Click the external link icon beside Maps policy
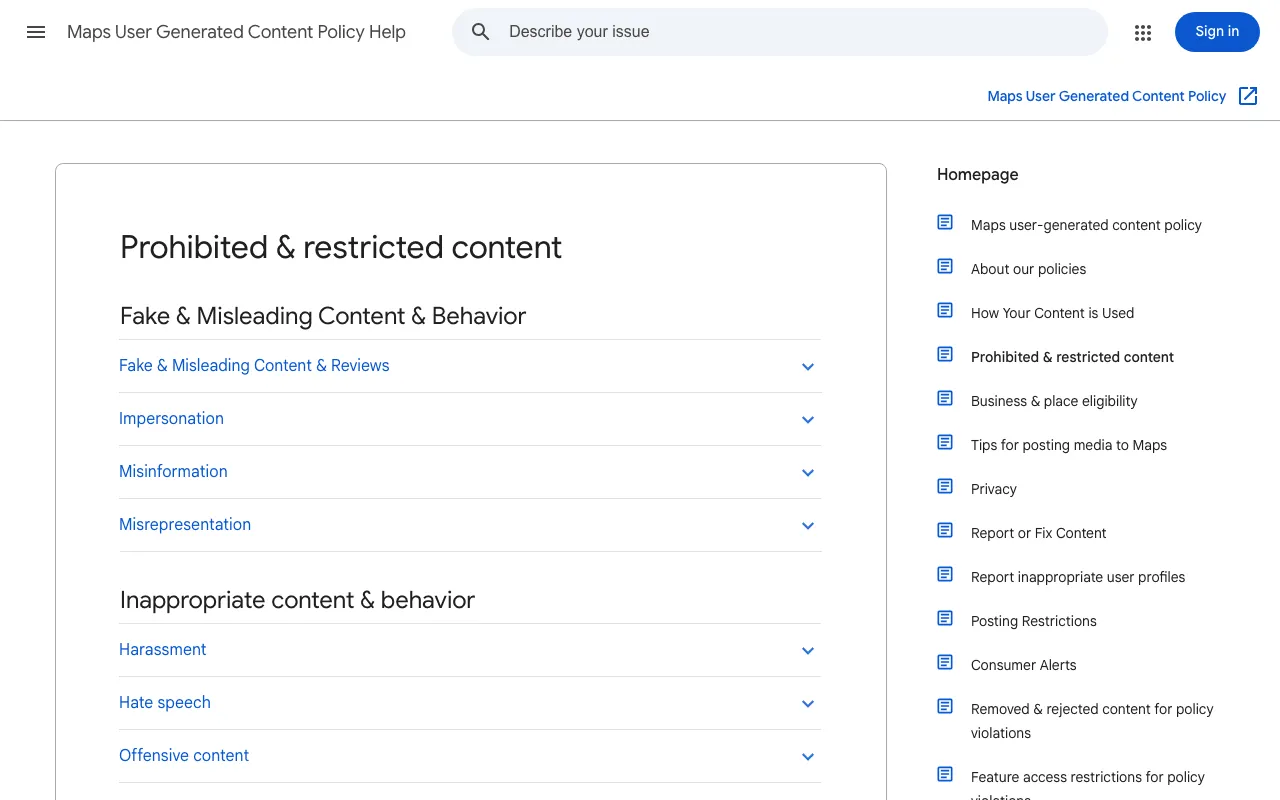 [1248, 96]
